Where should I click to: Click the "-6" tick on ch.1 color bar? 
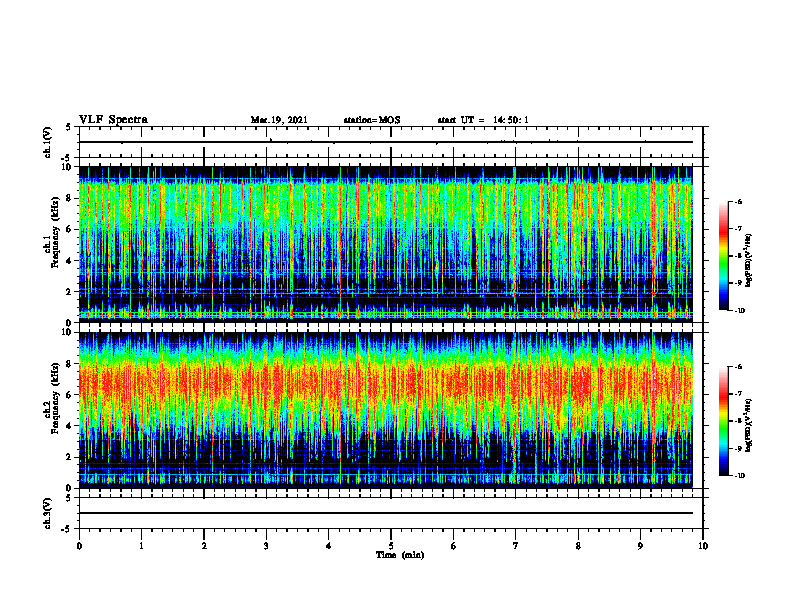738,201
